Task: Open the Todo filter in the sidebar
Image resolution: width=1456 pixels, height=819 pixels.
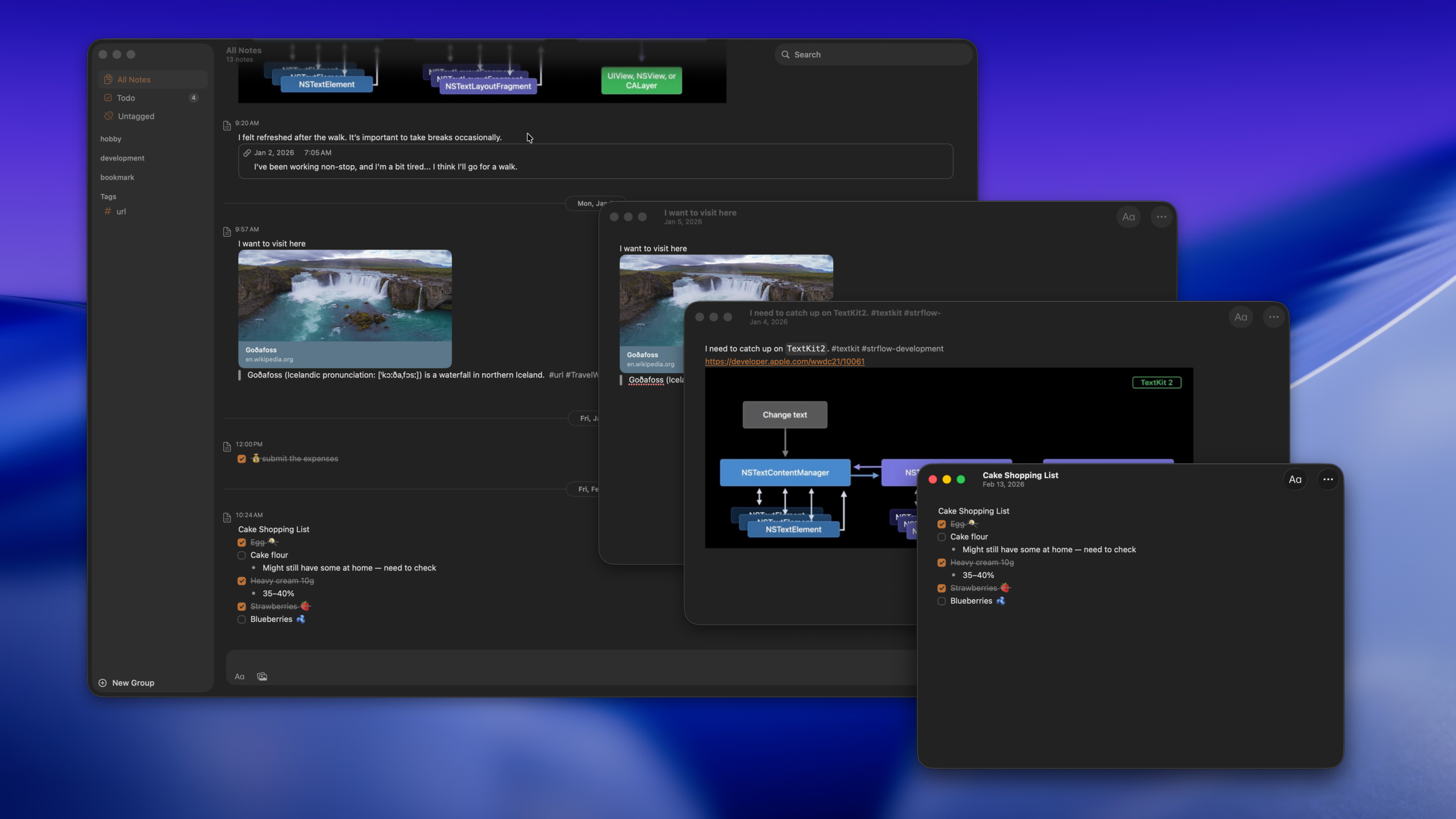Action: click(x=126, y=98)
